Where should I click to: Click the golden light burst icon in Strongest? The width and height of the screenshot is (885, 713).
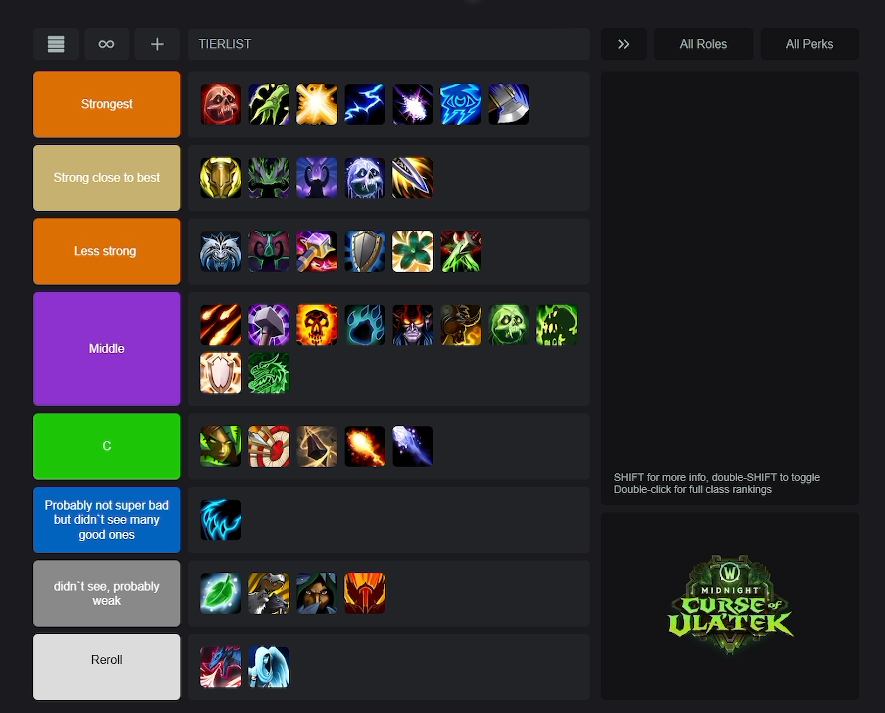[x=317, y=104]
